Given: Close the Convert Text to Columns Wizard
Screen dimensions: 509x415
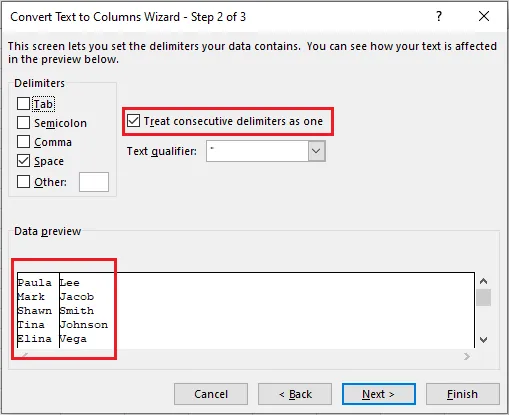Looking at the screenshot, I should pos(484,16).
